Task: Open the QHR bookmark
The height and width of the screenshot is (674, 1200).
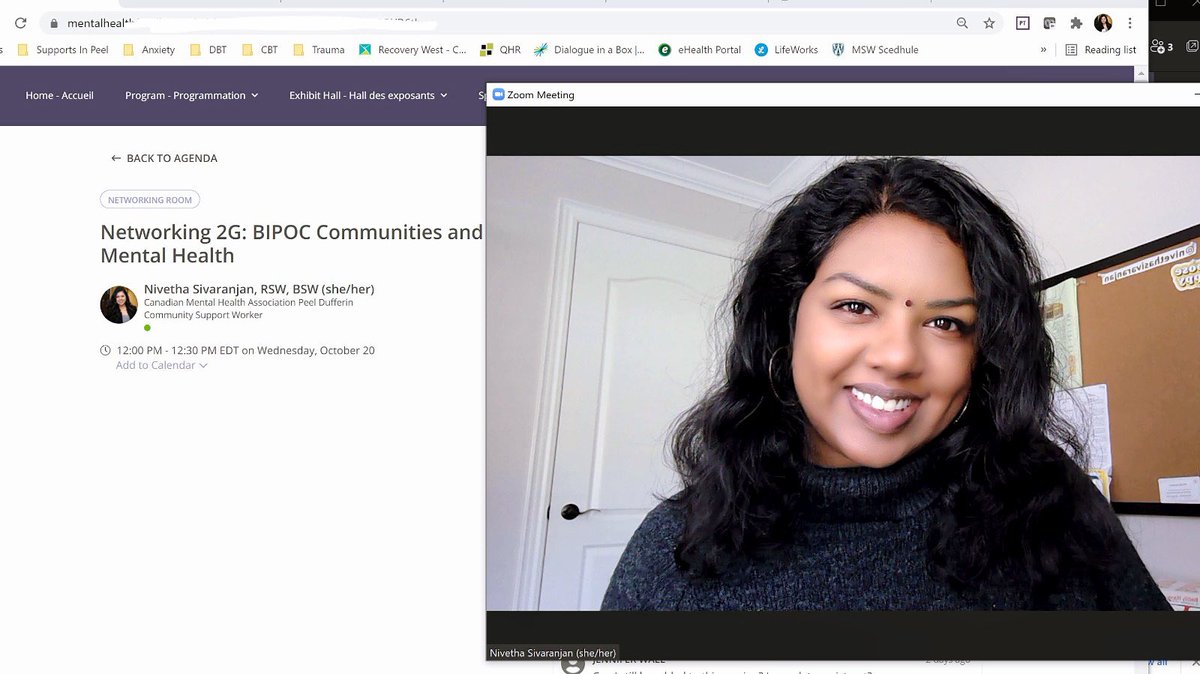Action: 501,50
